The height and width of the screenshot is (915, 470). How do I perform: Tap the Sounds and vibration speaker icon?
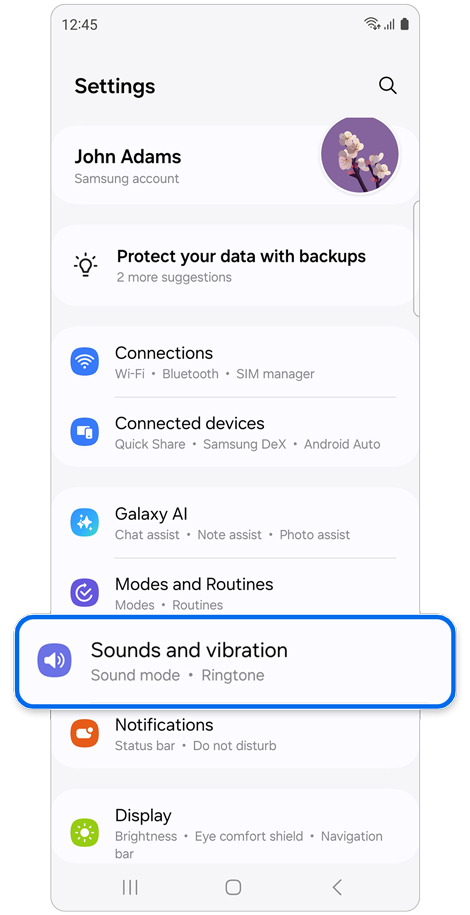click(54, 661)
